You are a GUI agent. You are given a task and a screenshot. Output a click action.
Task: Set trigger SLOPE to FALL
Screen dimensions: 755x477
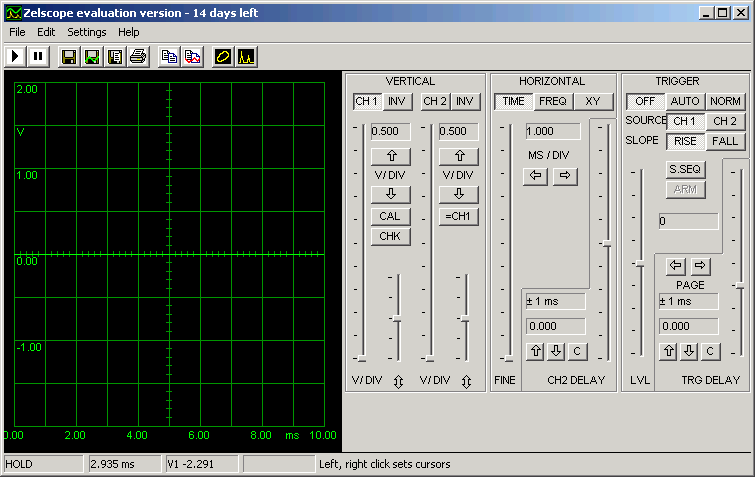(x=726, y=142)
